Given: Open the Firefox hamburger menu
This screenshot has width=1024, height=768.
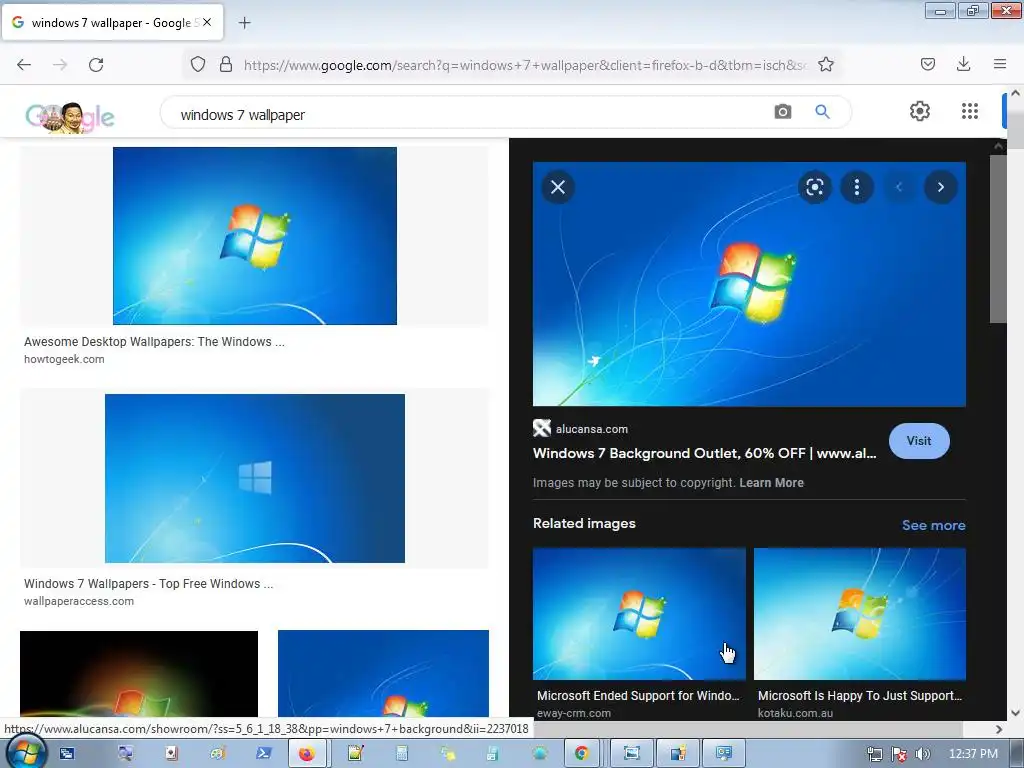Looking at the screenshot, I should click(1000, 64).
